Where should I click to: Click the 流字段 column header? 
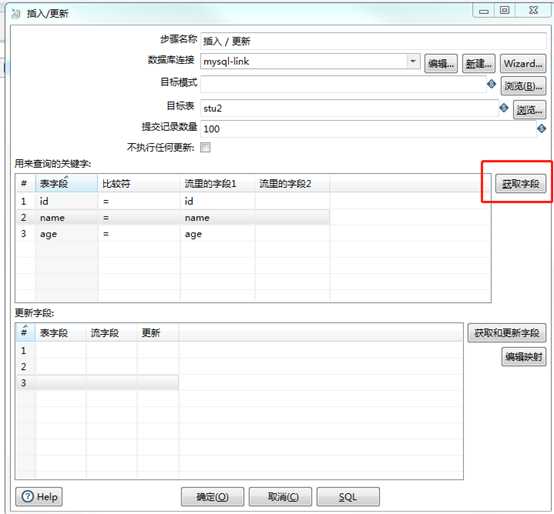[x=111, y=333]
